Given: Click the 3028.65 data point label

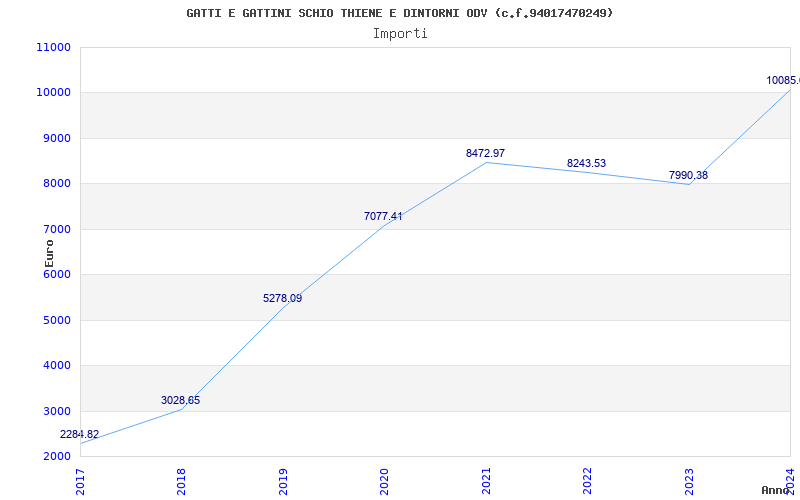Looking at the screenshot, I should 180,400.
